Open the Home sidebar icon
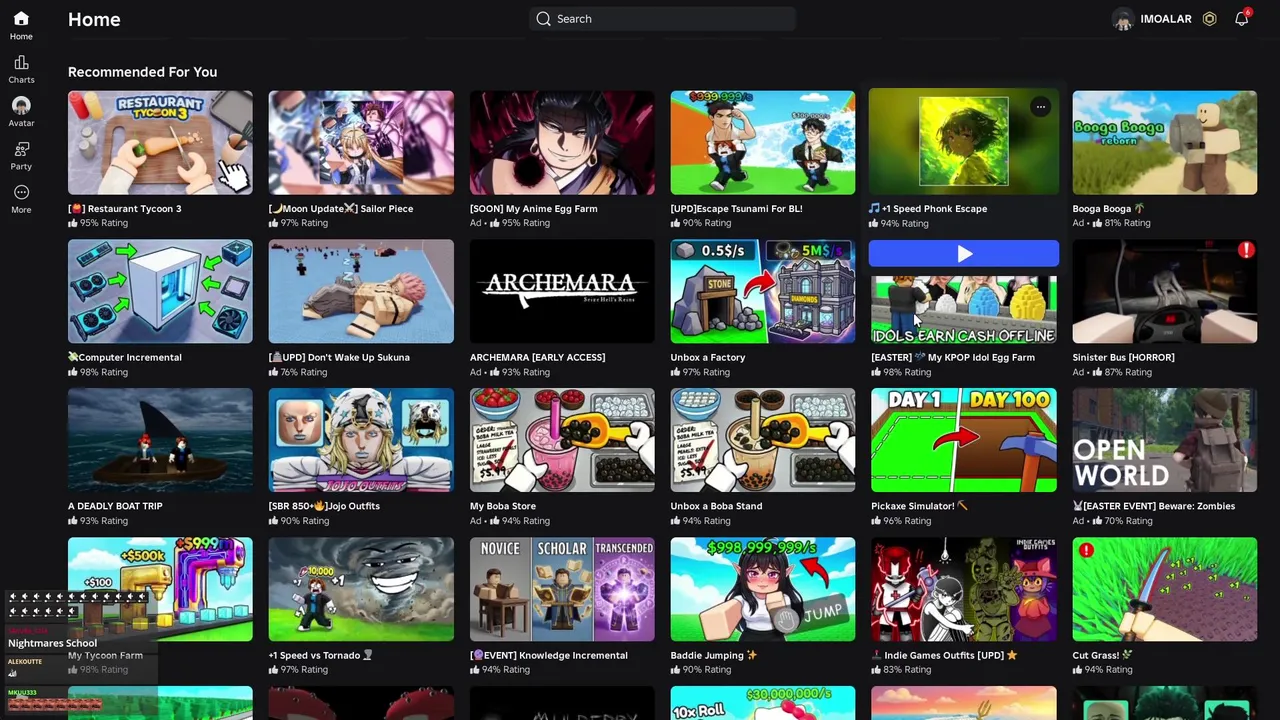1280x720 pixels. [21, 19]
